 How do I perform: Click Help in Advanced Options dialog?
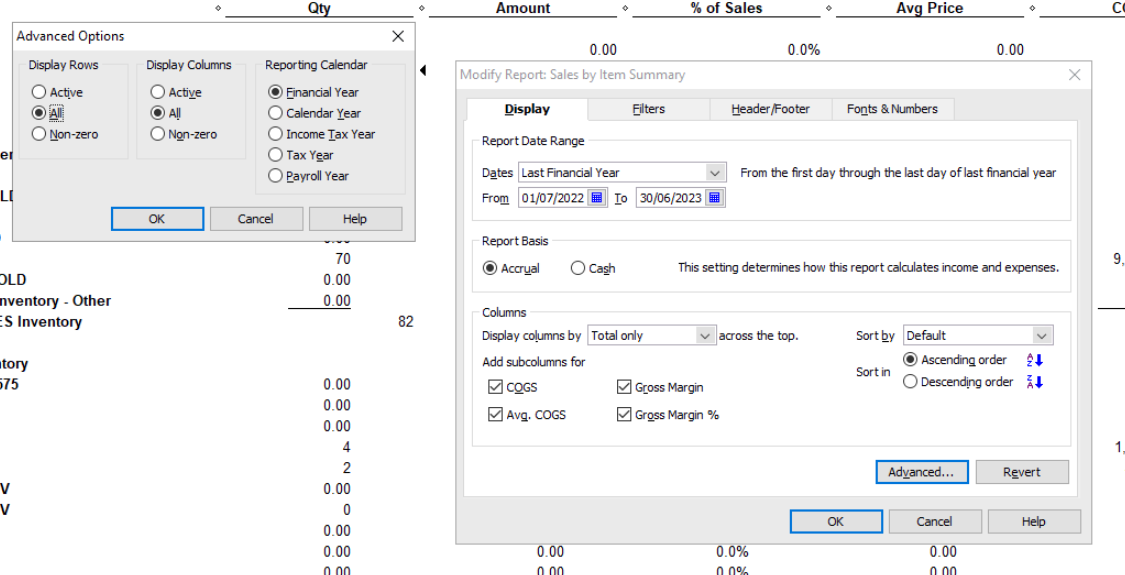355,219
